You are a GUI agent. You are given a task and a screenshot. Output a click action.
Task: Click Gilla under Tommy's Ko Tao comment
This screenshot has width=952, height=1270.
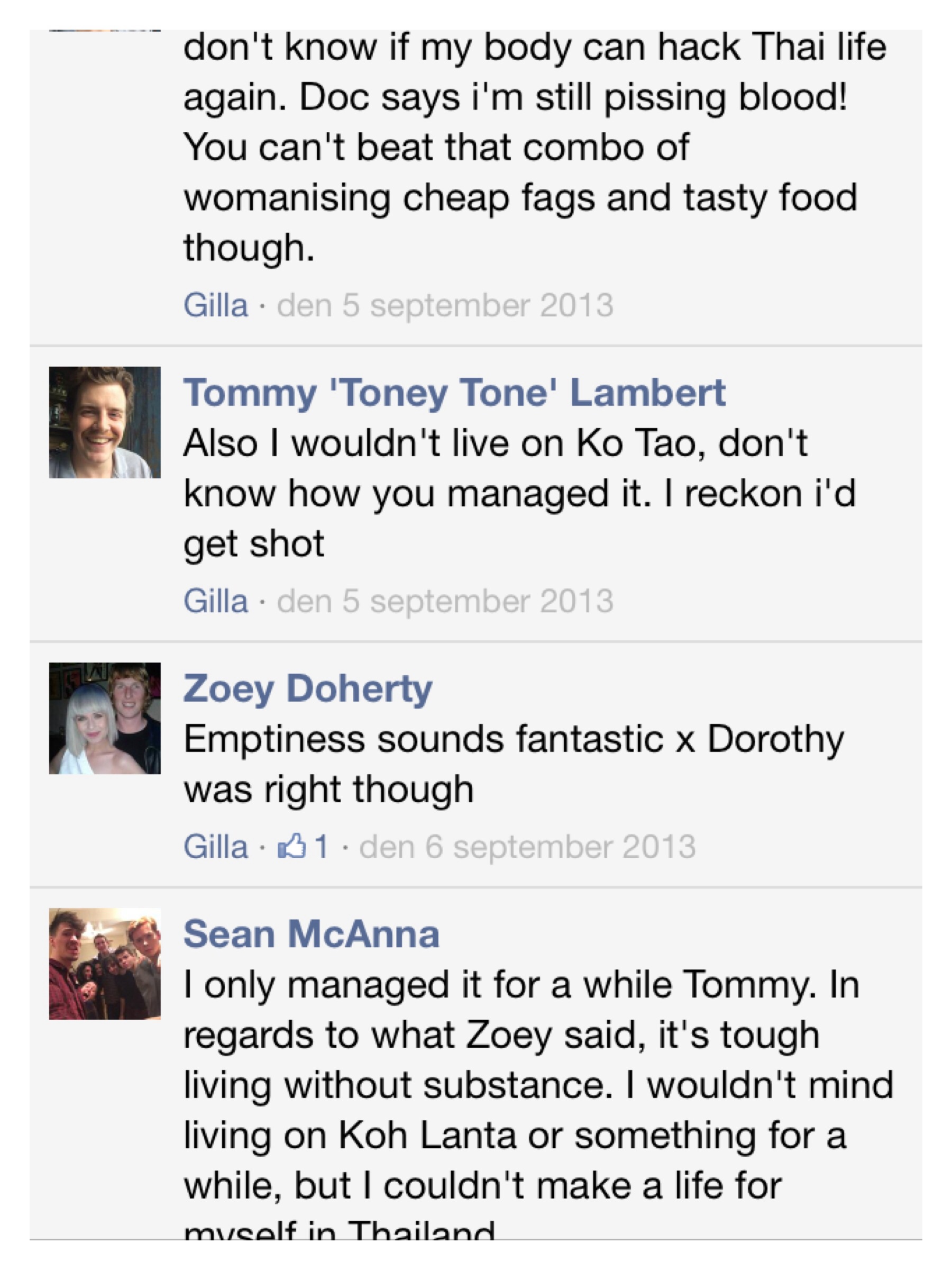[x=216, y=601]
